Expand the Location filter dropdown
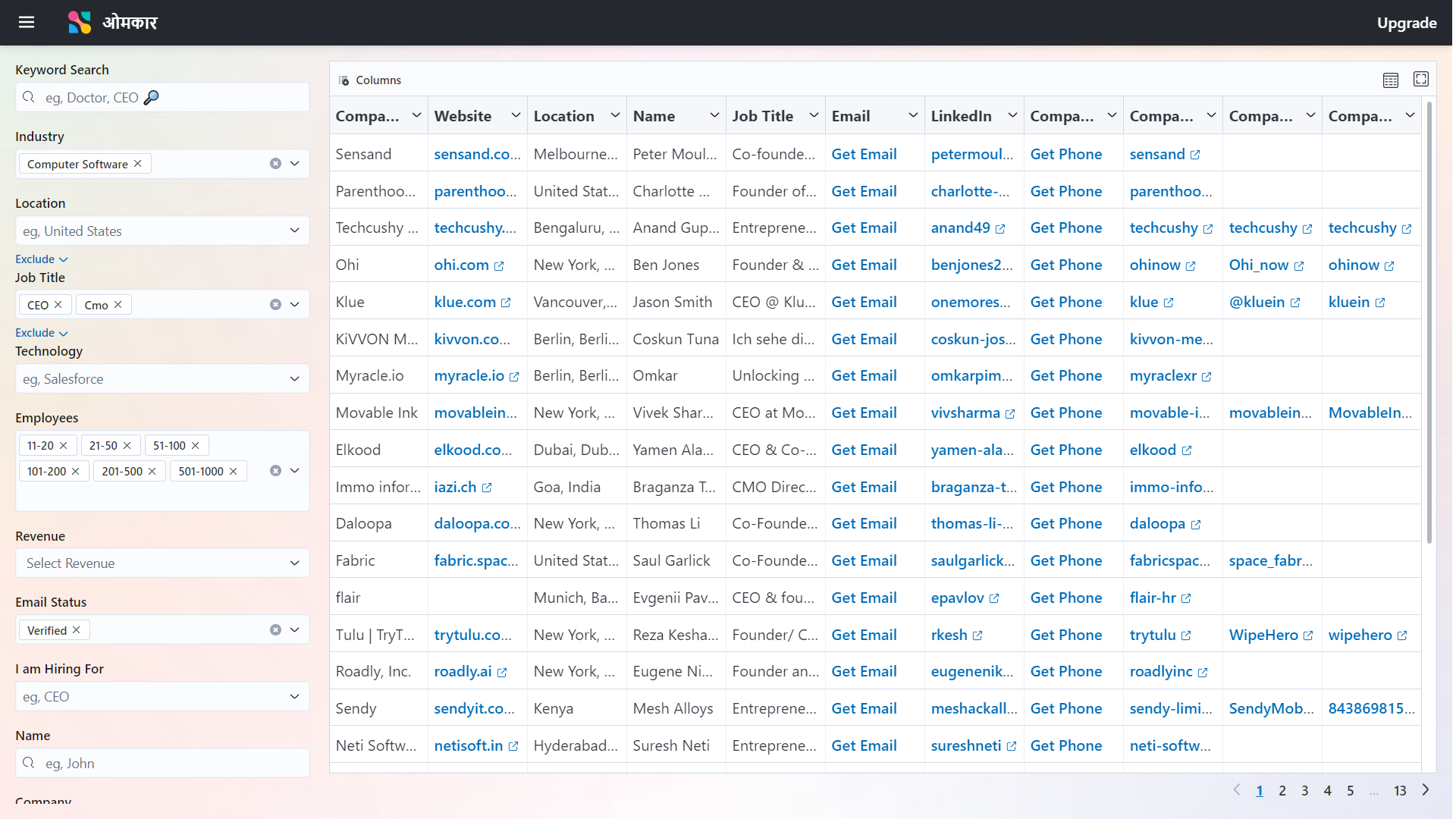 tap(294, 231)
